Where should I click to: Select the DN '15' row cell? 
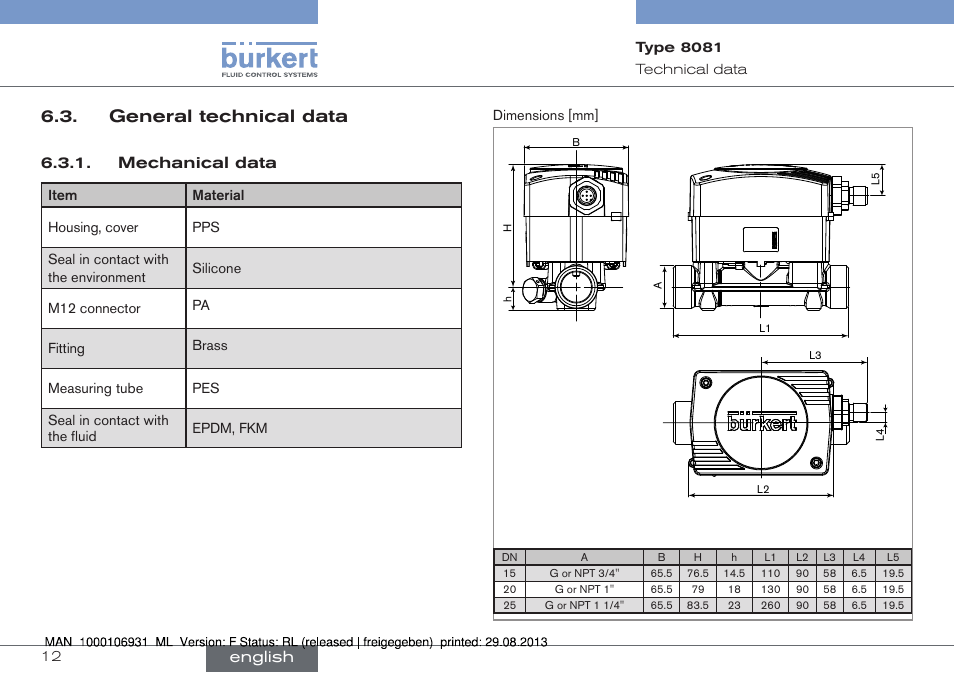coord(509,573)
